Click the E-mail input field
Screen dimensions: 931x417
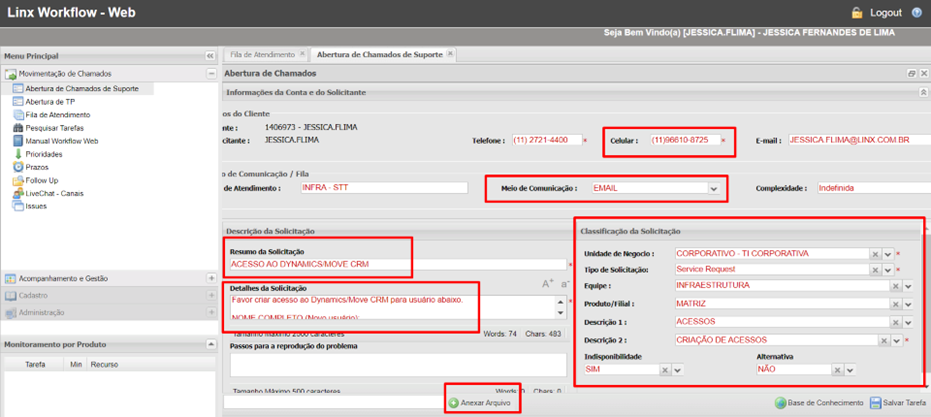click(859, 140)
